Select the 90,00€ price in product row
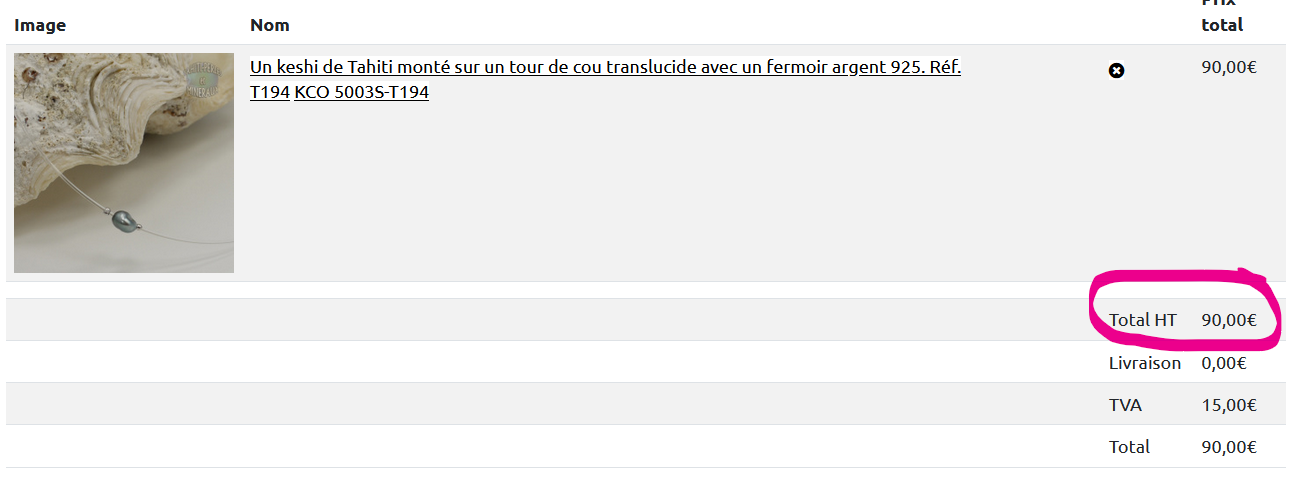 point(1229,68)
